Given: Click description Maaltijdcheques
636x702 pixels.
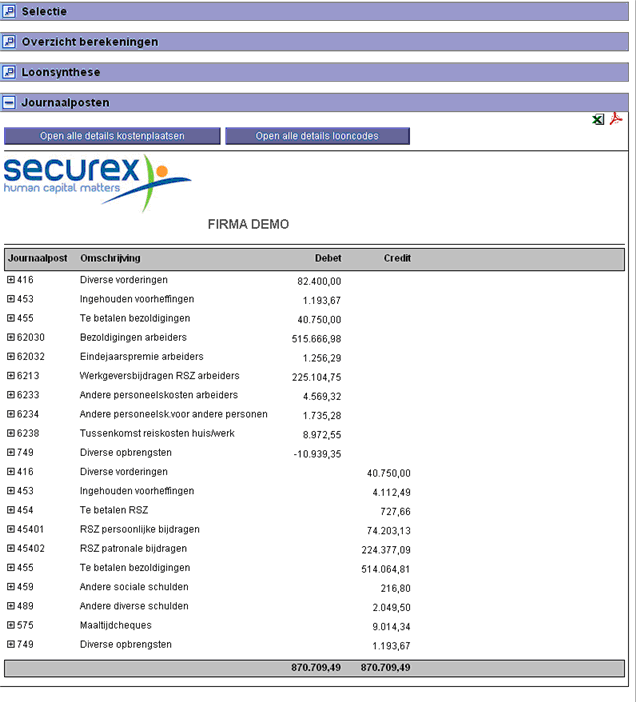Looking at the screenshot, I should 115,625.
